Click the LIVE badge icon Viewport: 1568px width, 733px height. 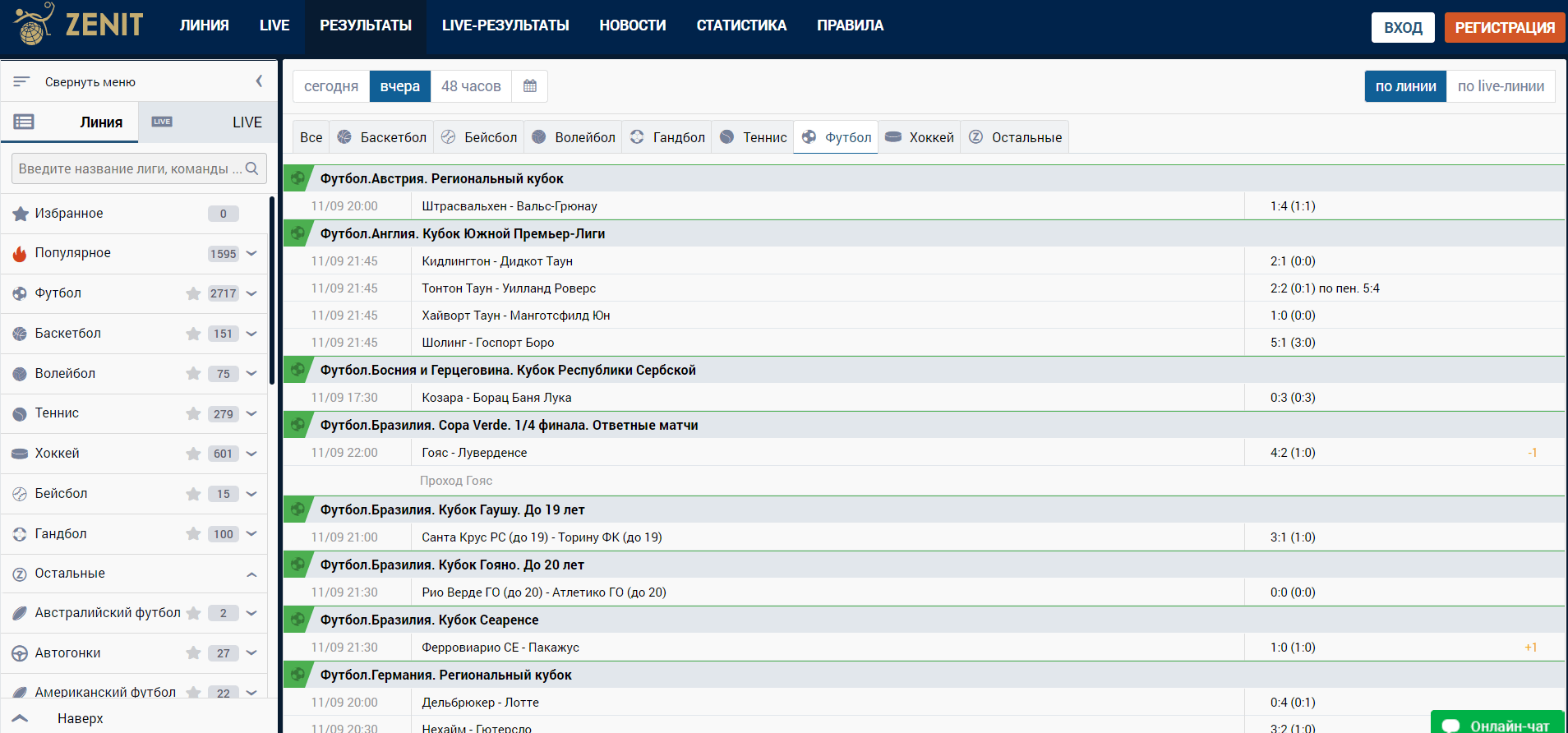coord(162,122)
